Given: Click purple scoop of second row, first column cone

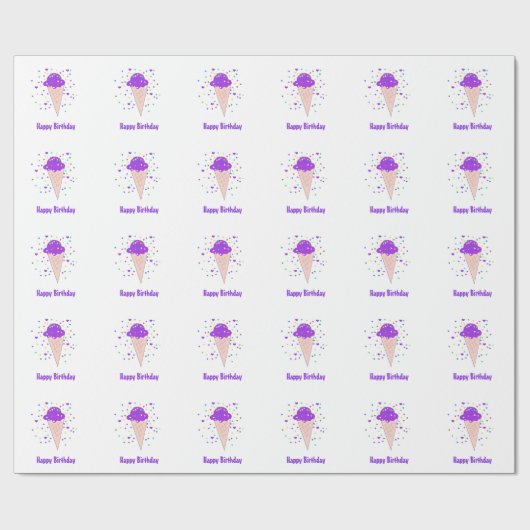Looking at the screenshot, I should click(54, 164).
